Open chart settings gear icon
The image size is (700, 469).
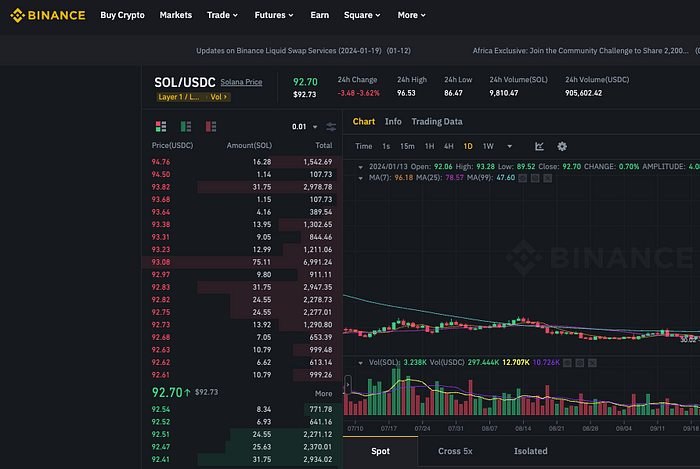pos(562,146)
